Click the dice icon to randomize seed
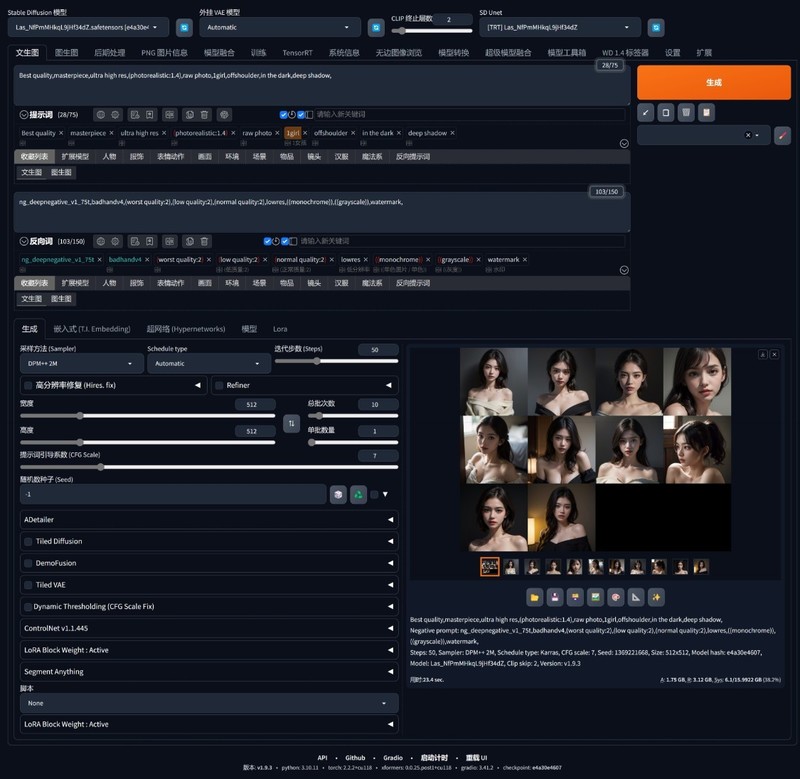 (339, 494)
